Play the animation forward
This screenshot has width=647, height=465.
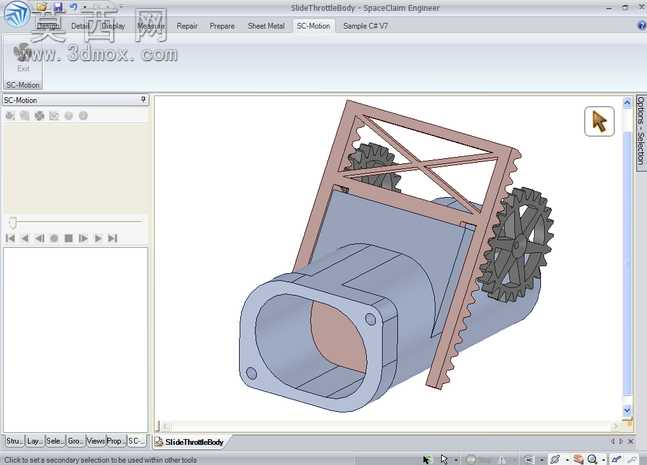pos(98,238)
